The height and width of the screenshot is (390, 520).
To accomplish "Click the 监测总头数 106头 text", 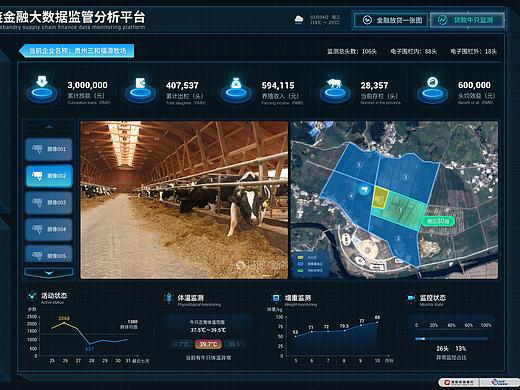I will [352, 51].
